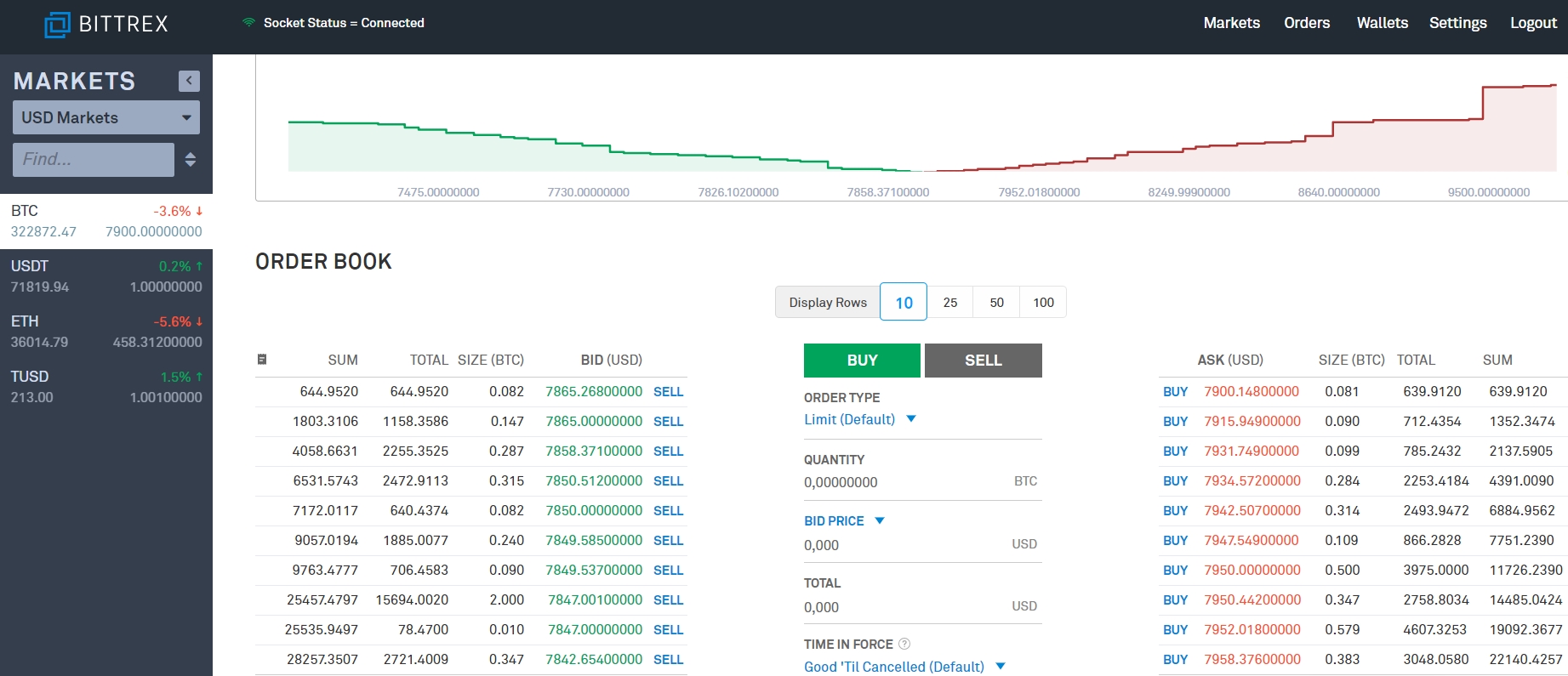Click BUY at ask 7958.37600000
1568x676 pixels.
[x=1175, y=660]
